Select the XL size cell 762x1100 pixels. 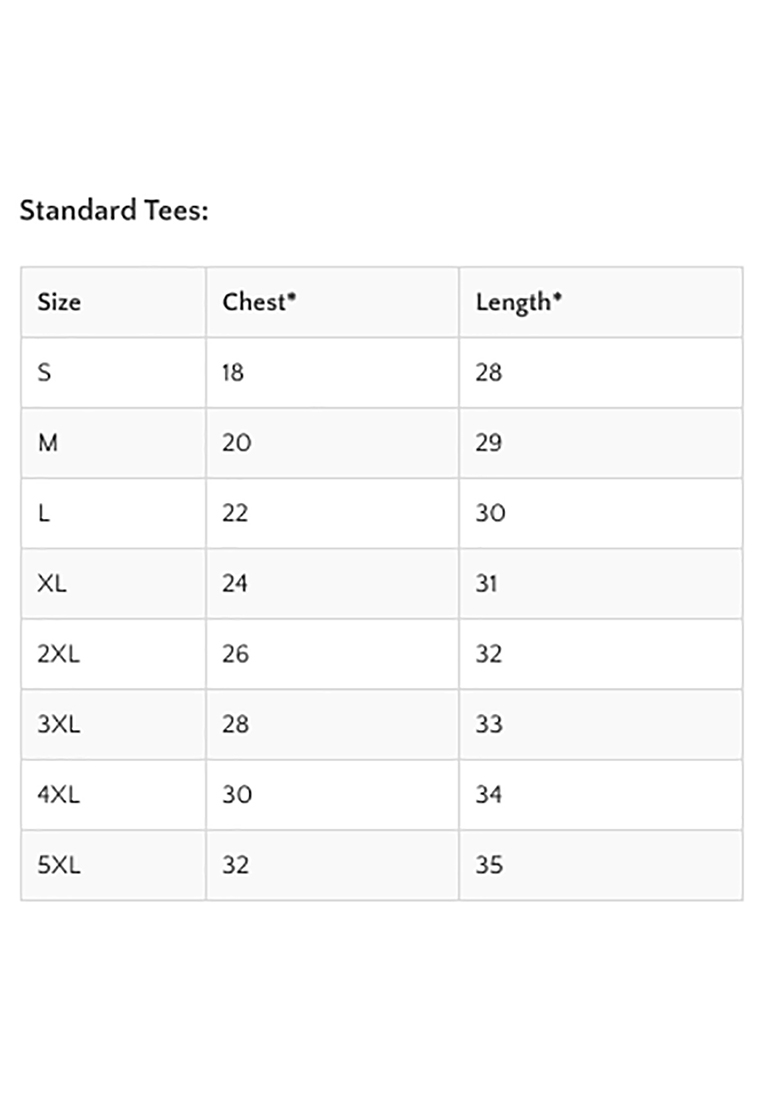(52, 583)
